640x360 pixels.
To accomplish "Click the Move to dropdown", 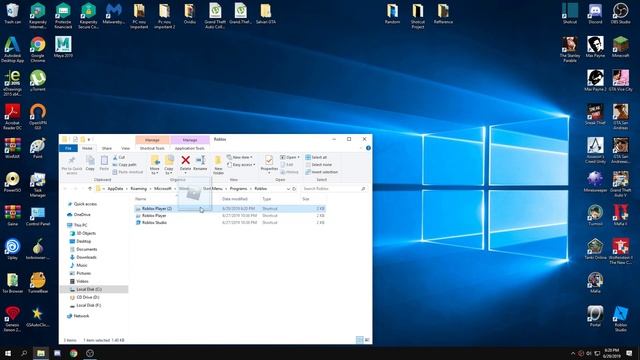I will click(x=155, y=165).
